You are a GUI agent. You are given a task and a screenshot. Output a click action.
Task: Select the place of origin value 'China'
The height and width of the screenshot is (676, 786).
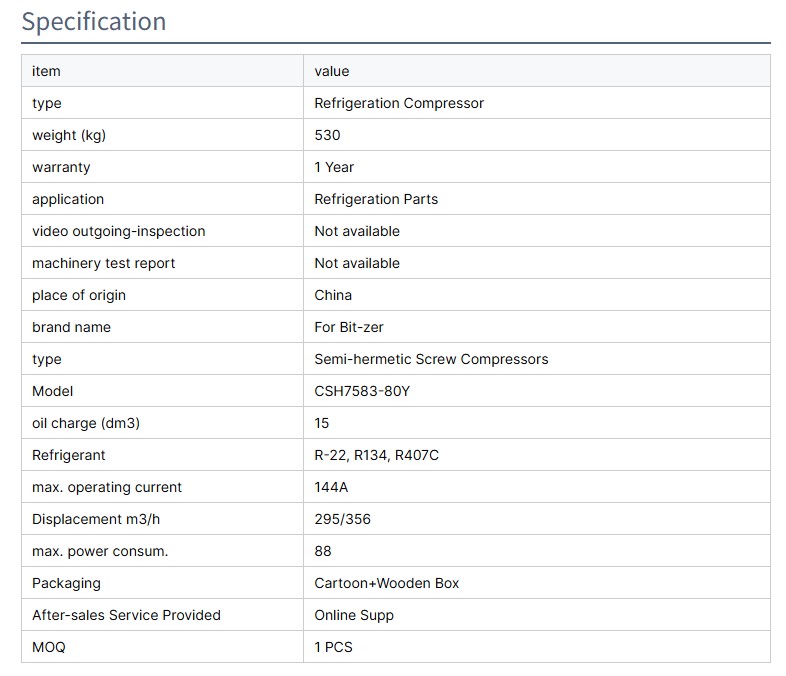(333, 295)
